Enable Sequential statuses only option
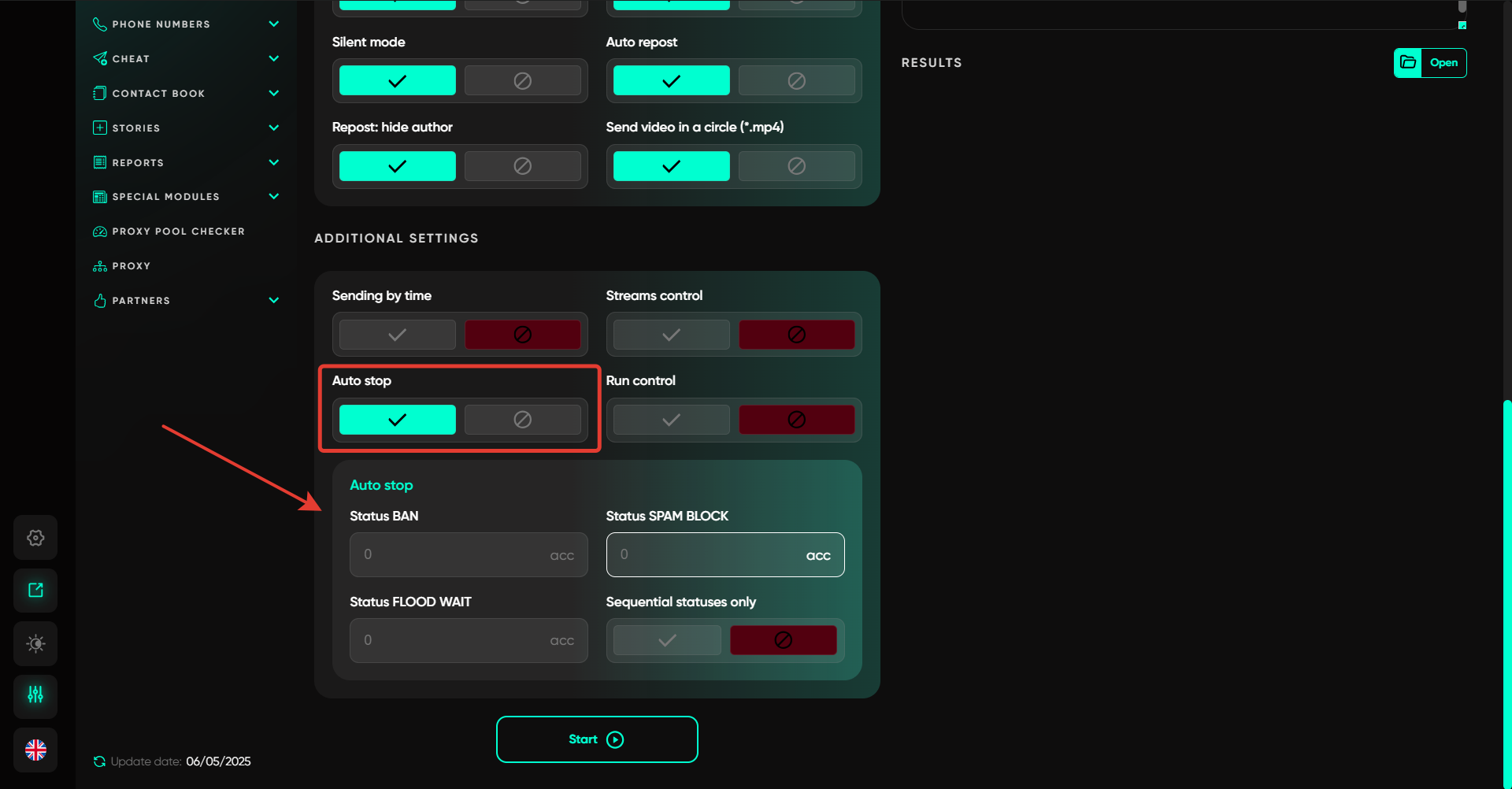 (x=667, y=640)
